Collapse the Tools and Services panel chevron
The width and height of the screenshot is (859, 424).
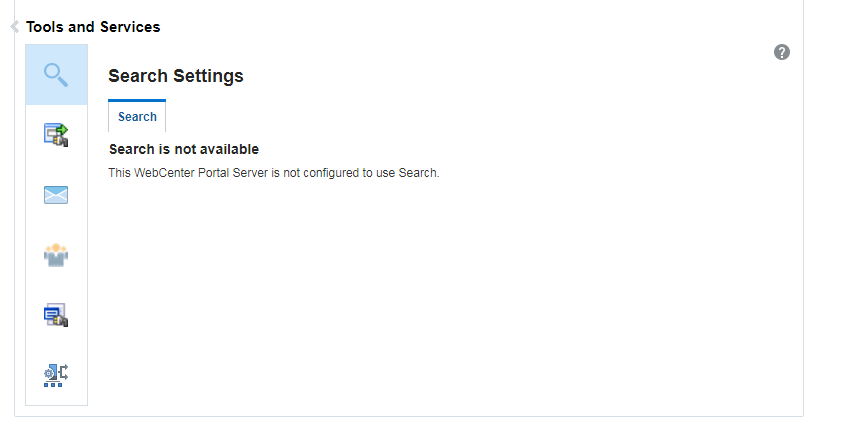15,26
